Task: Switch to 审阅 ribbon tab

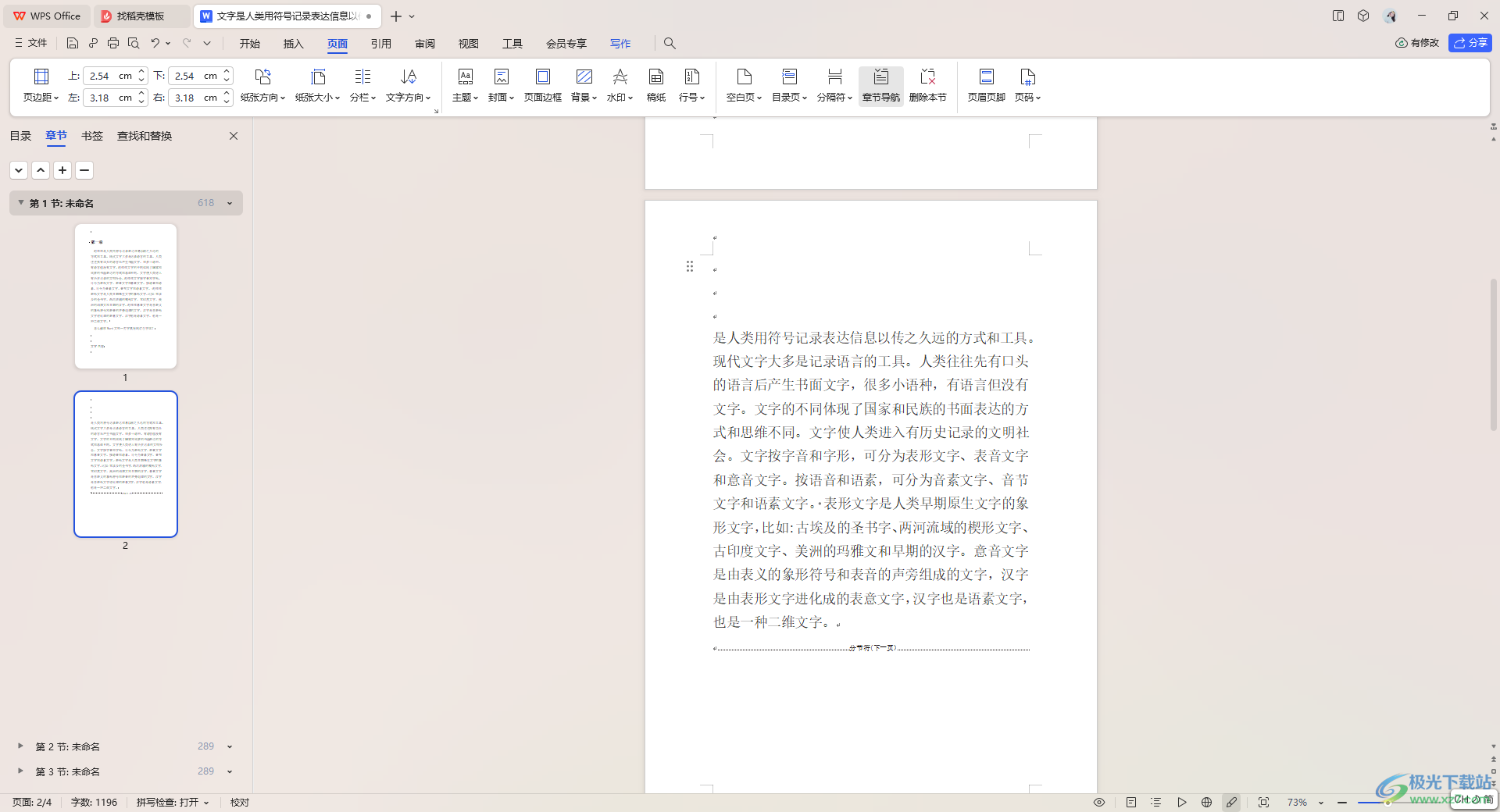Action: 425,44
